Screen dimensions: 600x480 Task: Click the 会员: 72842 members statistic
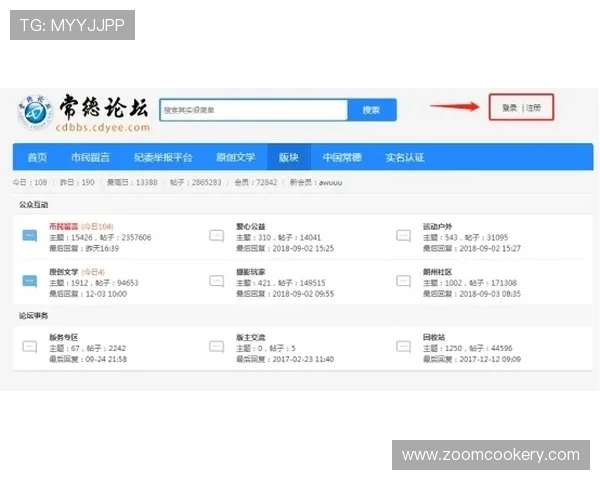256,182
